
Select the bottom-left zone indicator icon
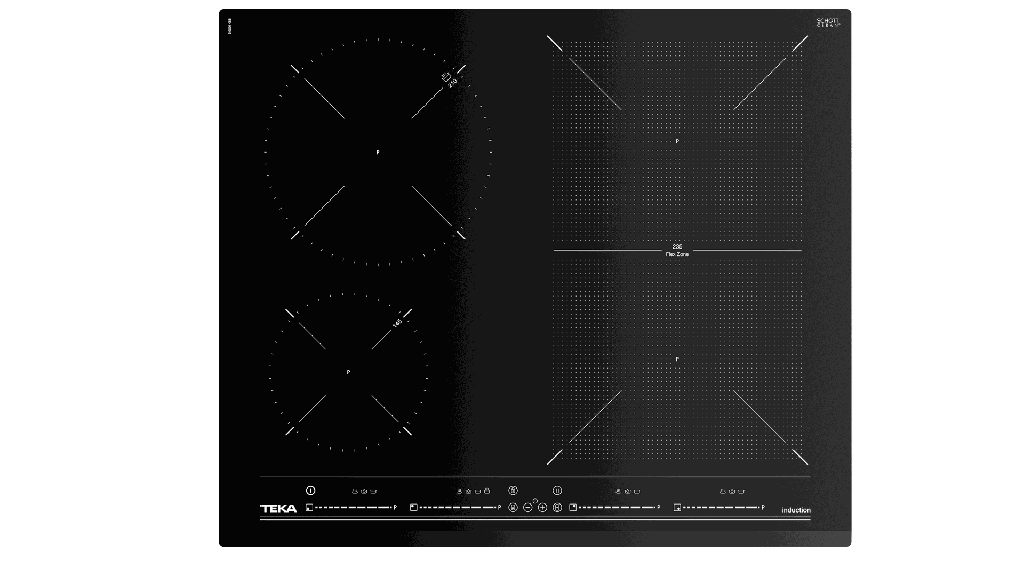309,508
